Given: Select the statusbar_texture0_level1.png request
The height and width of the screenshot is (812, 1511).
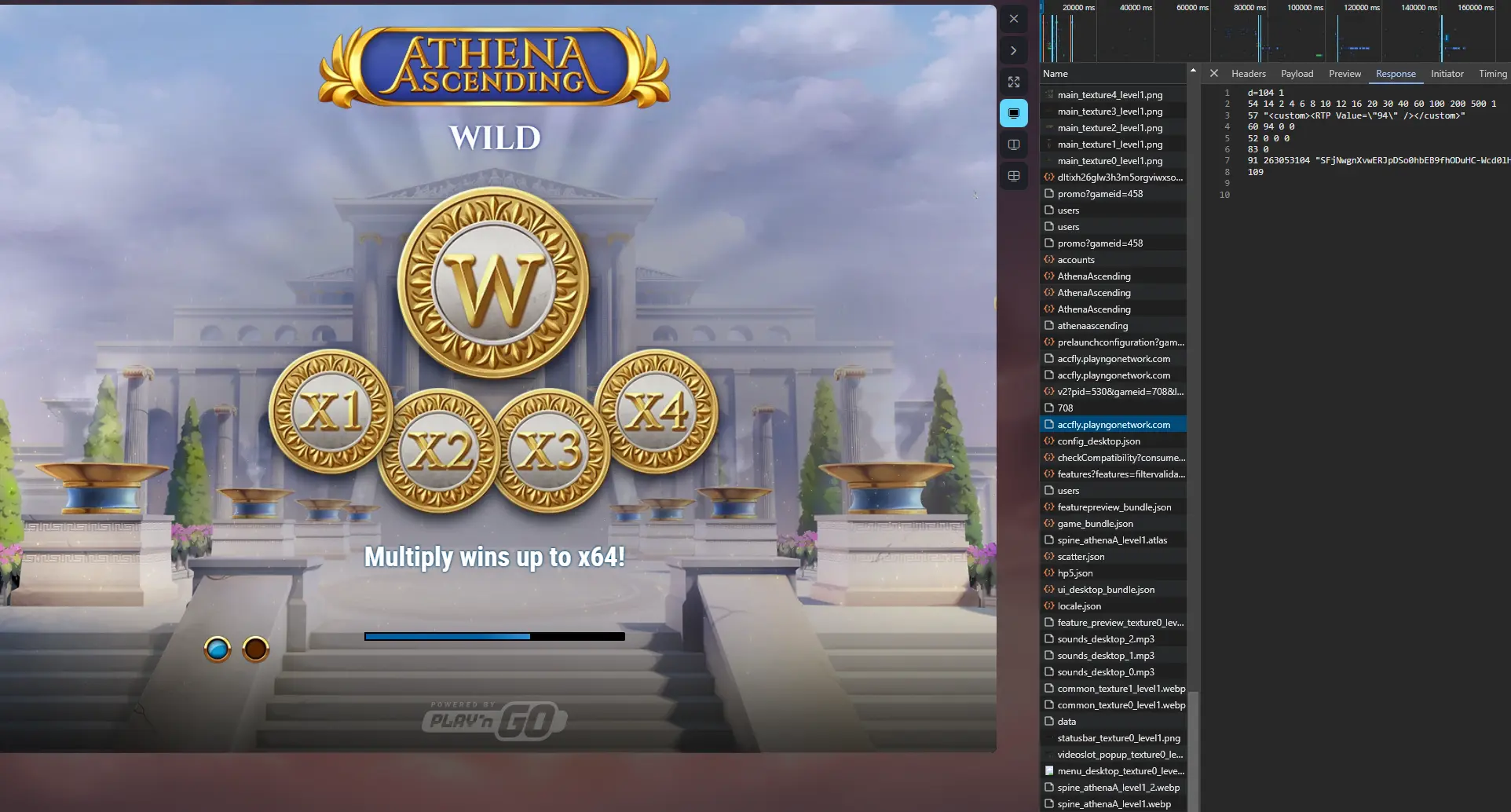Looking at the screenshot, I should pos(1113,737).
